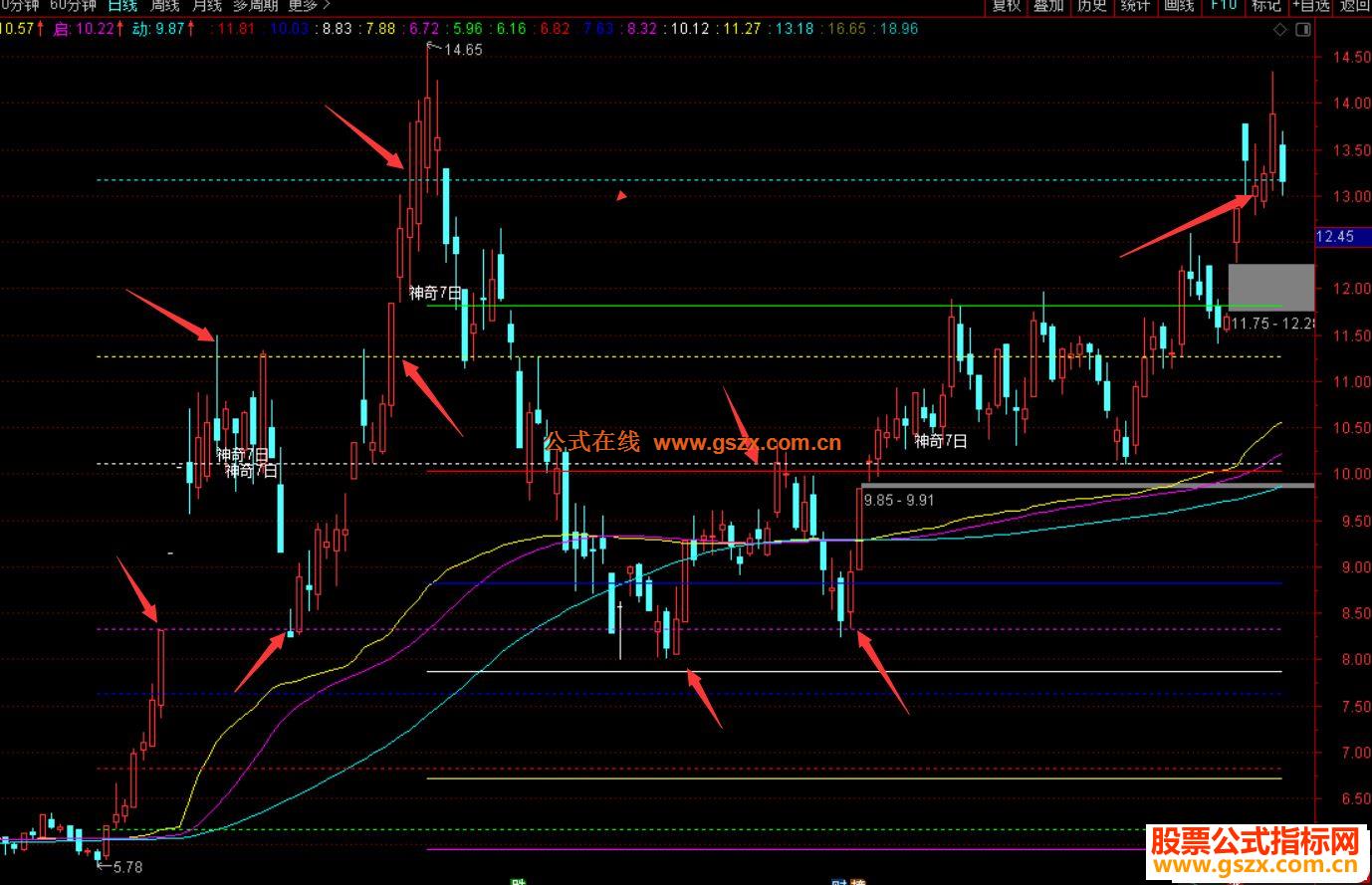
Task: Open the 月线 monthly chart
Action: [206, 5]
